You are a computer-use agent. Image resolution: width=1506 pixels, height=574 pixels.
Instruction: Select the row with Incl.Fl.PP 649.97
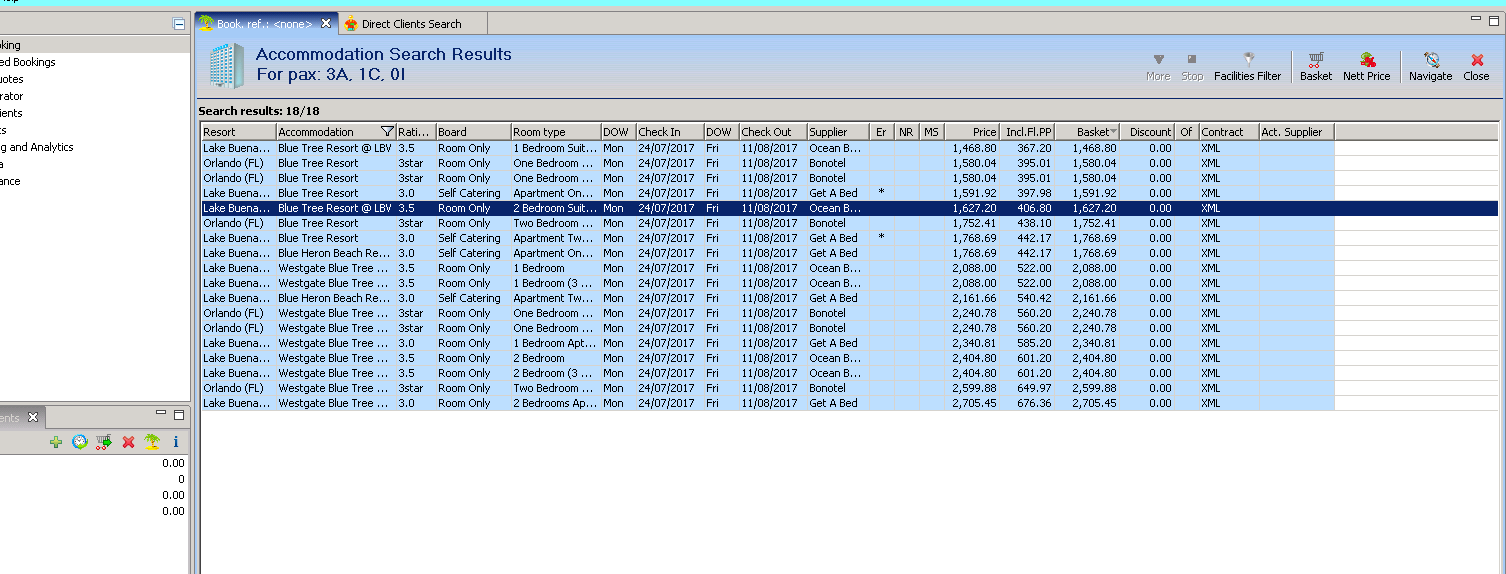tap(767, 388)
